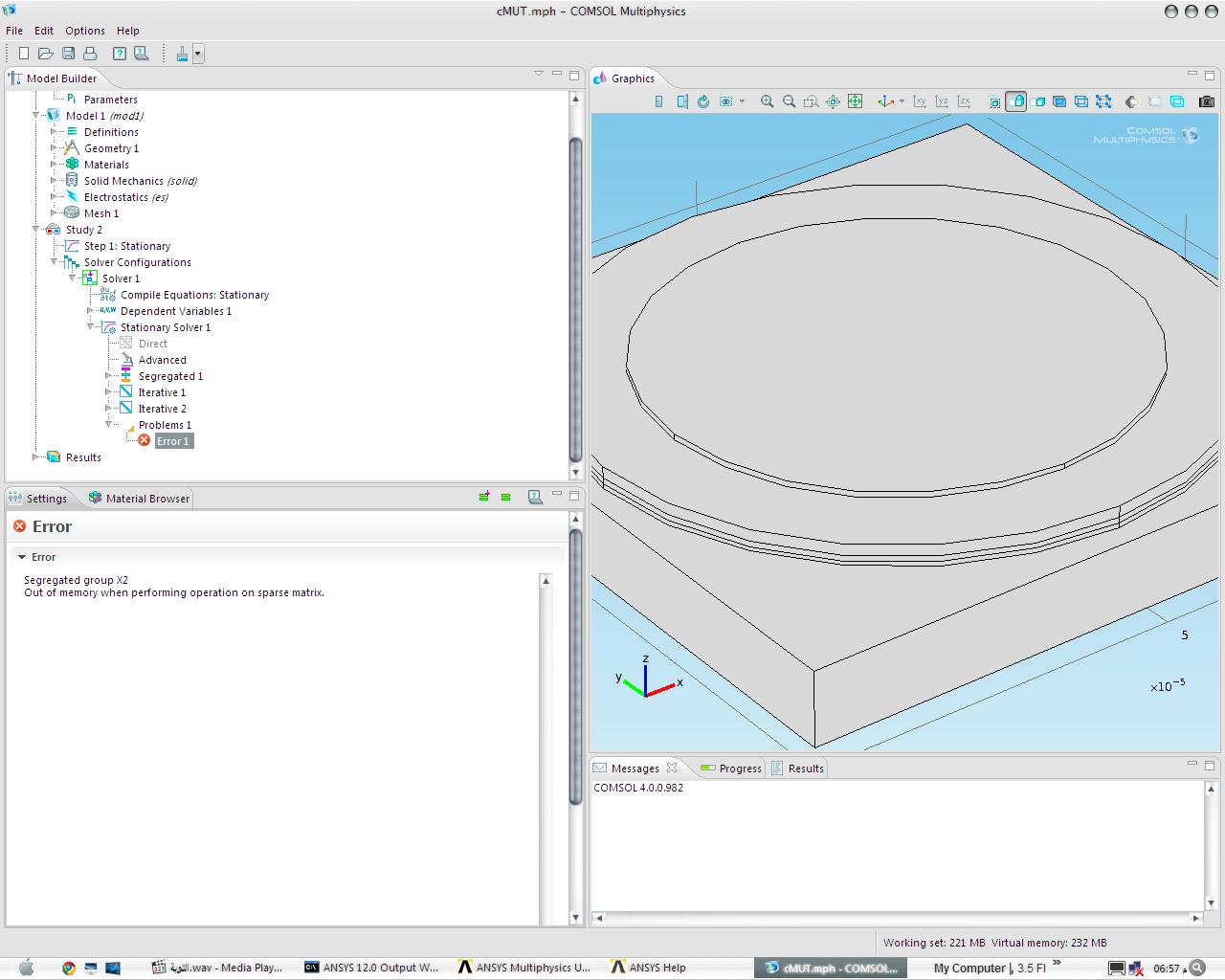Viewport: 1225px width, 980px height.
Task: Open Model Builder view menu triangle
Action: (539, 74)
